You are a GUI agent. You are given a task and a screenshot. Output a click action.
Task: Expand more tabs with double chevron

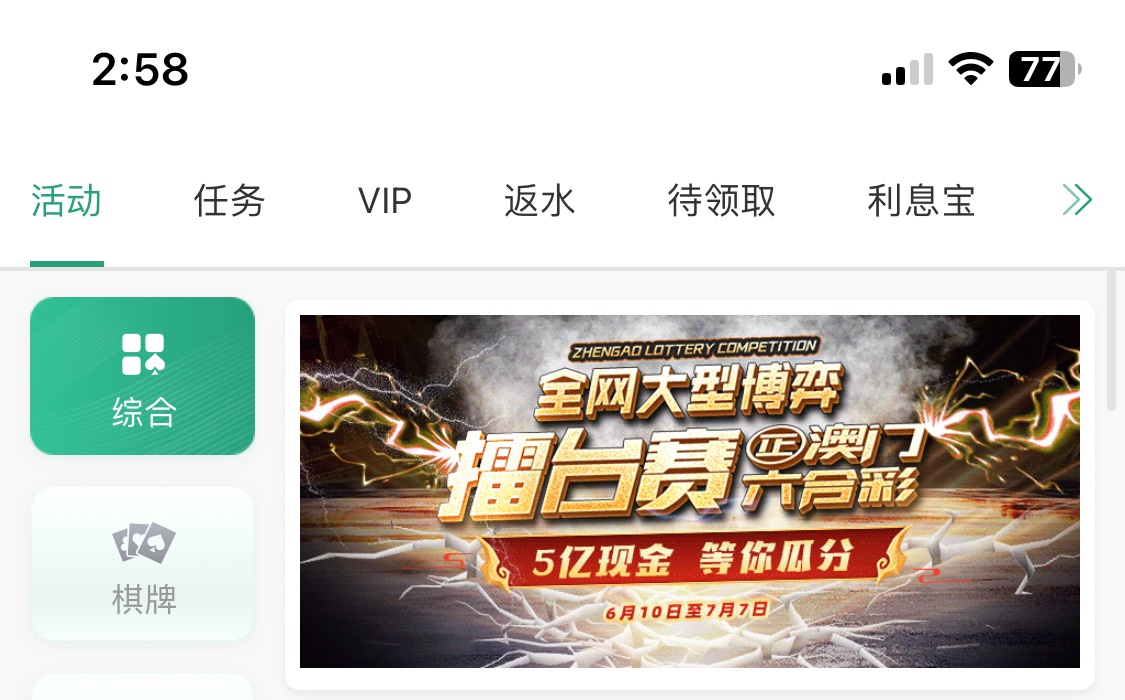(x=1077, y=199)
